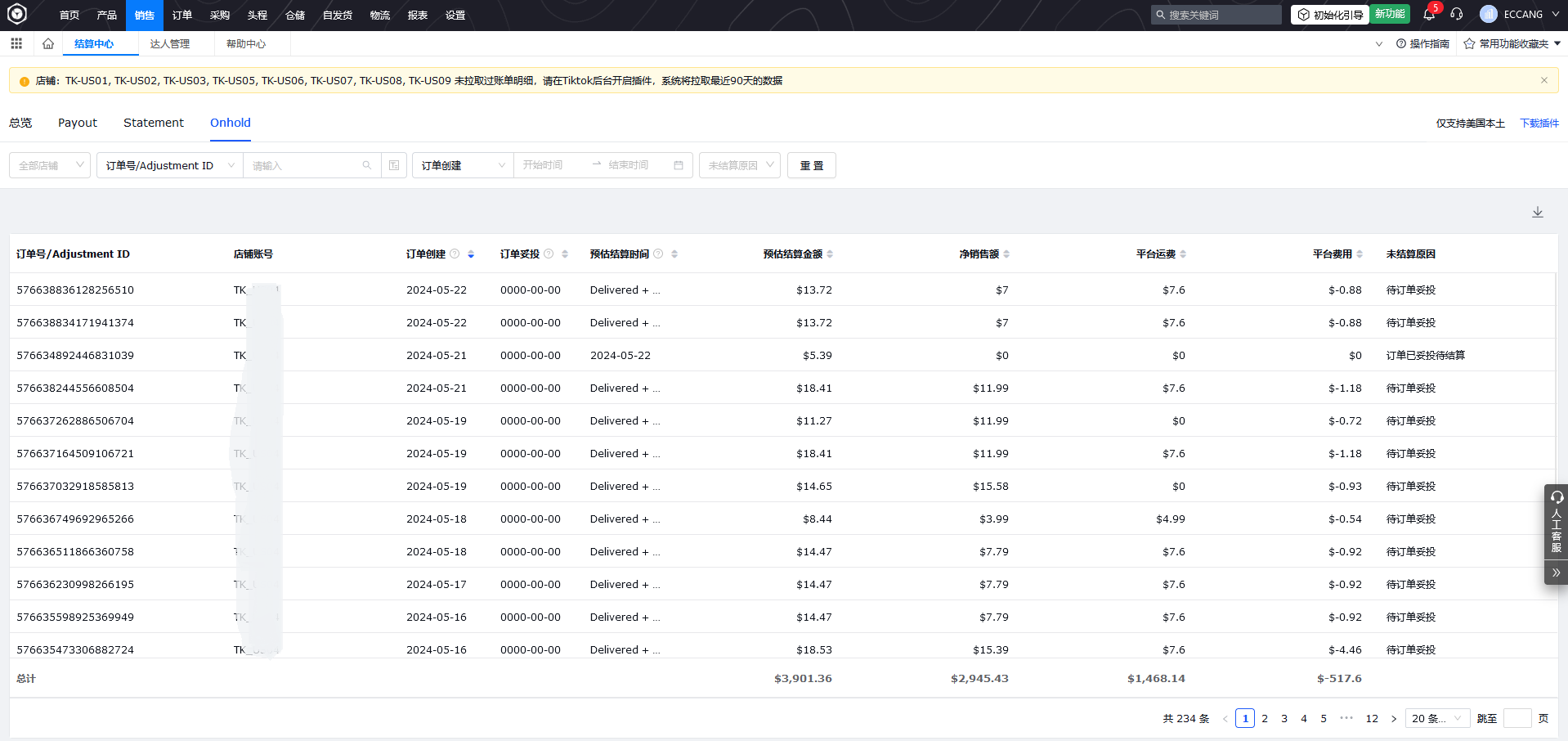
Task: Expand the 全部店铺 store dropdown
Action: pos(50,165)
